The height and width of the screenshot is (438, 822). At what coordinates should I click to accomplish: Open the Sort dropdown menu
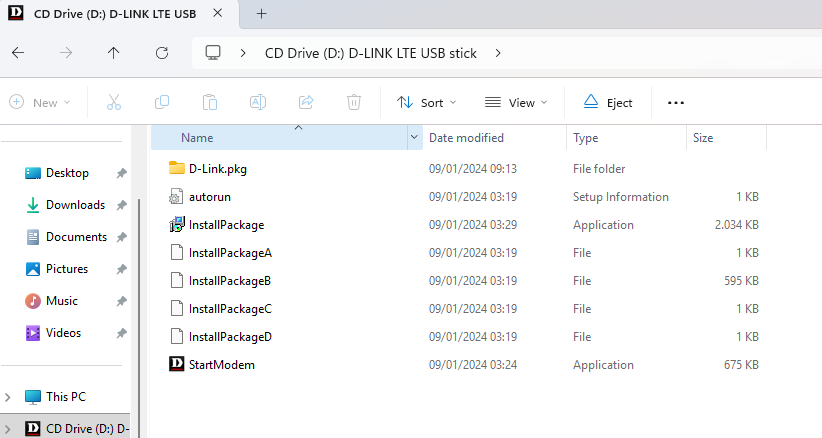426,102
